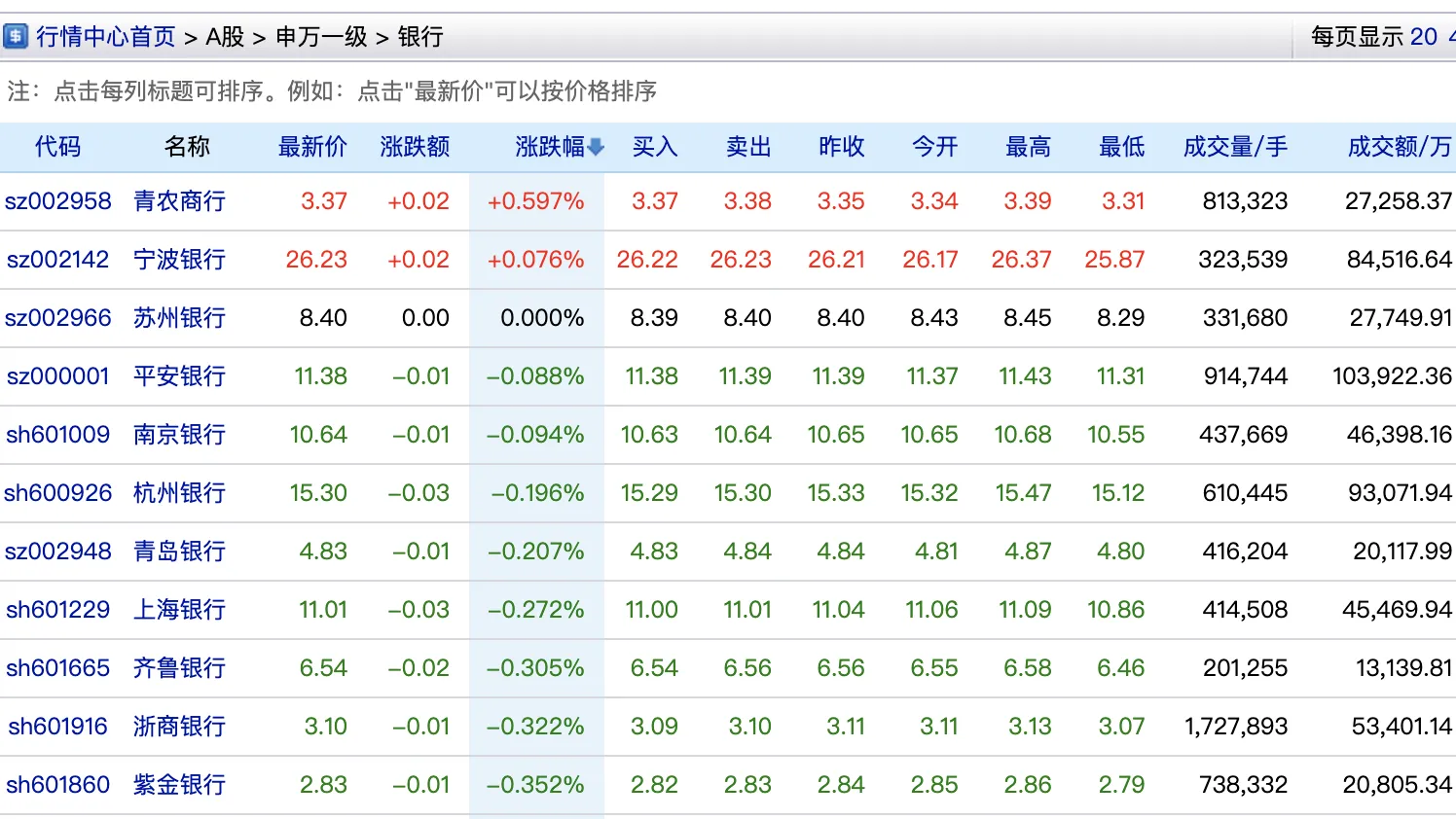Open 紫金银行 stock page

pos(179,785)
